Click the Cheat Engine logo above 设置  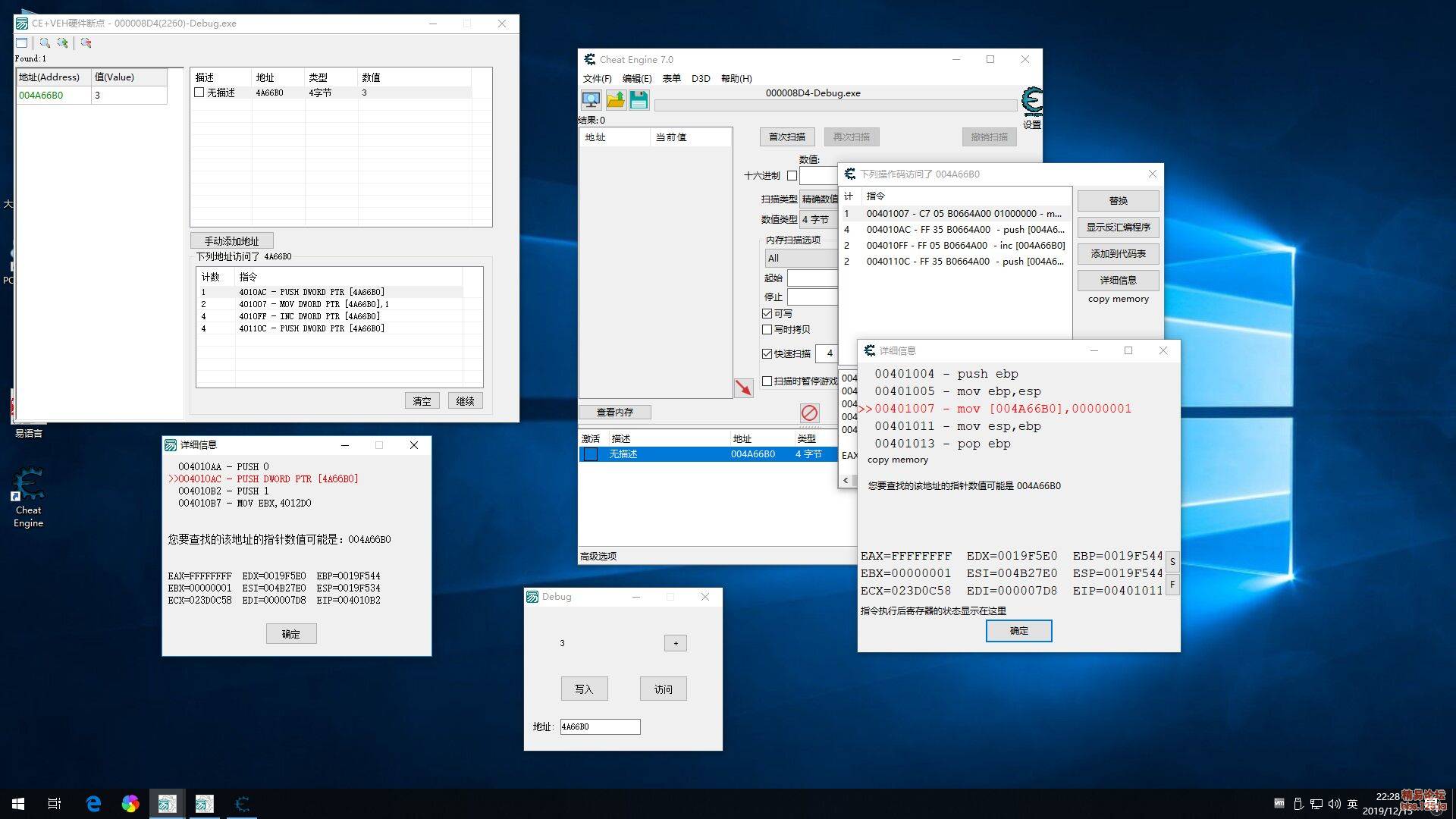pyautogui.click(x=1031, y=101)
